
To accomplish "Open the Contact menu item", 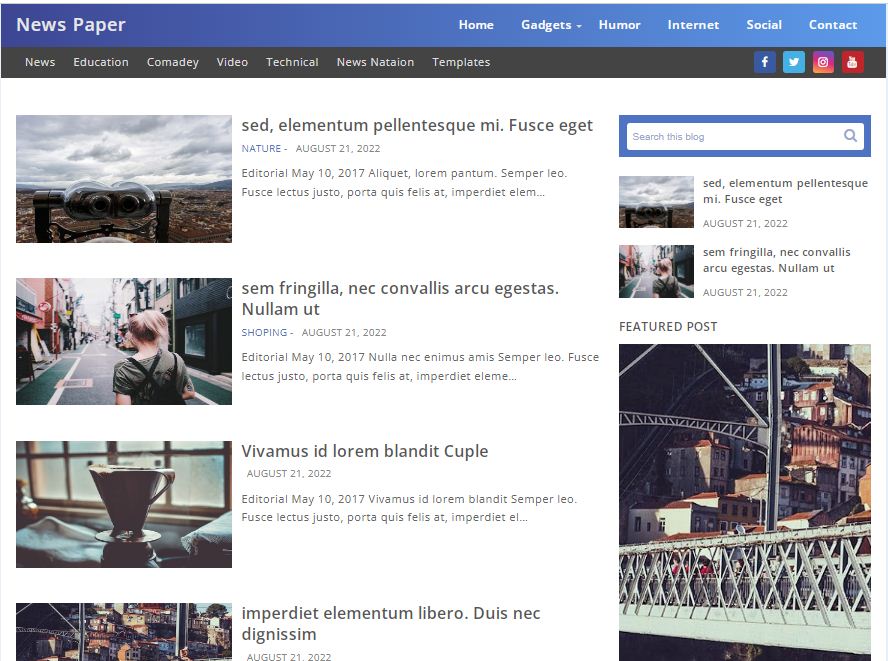I will tap(832, 25).
